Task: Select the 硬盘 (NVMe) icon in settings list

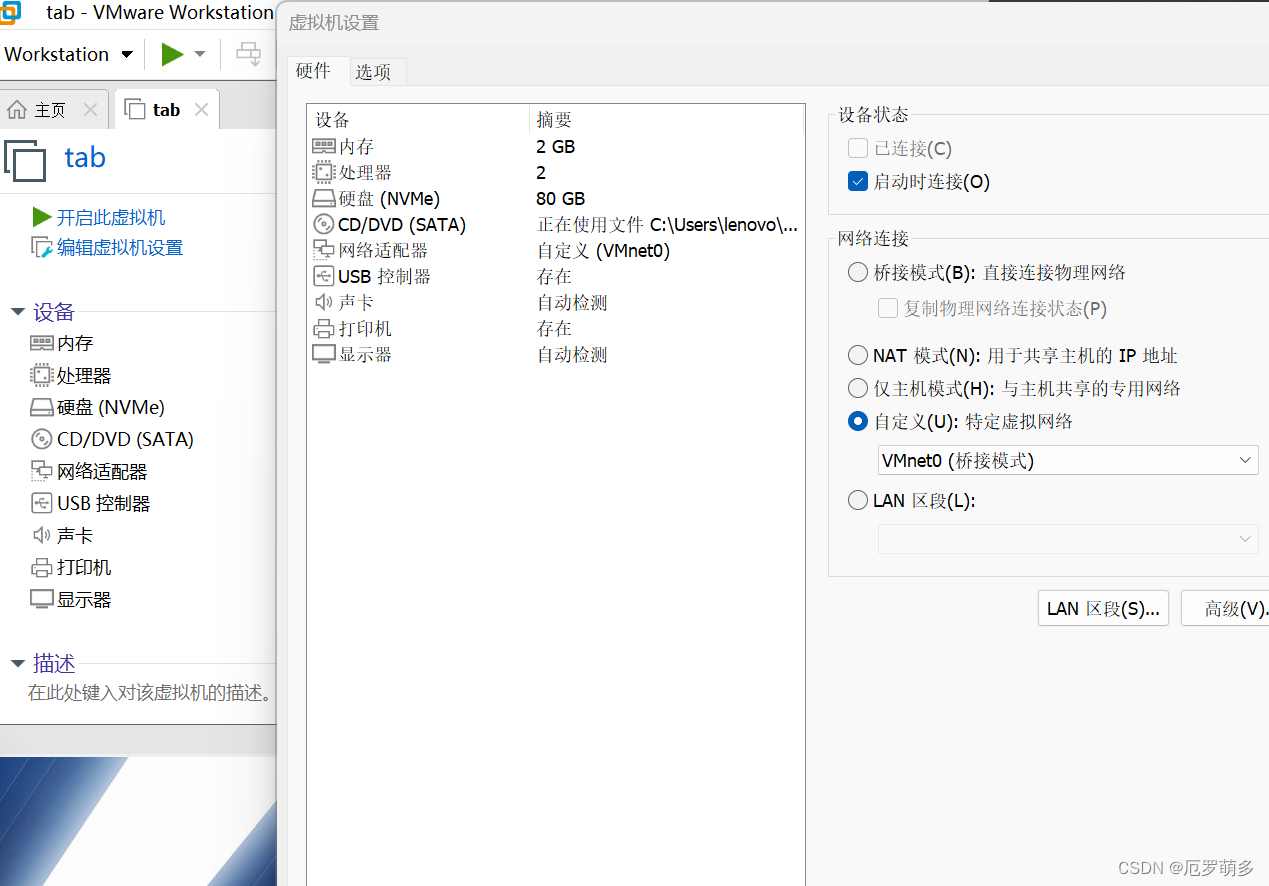Action: (x=323, y=198)
